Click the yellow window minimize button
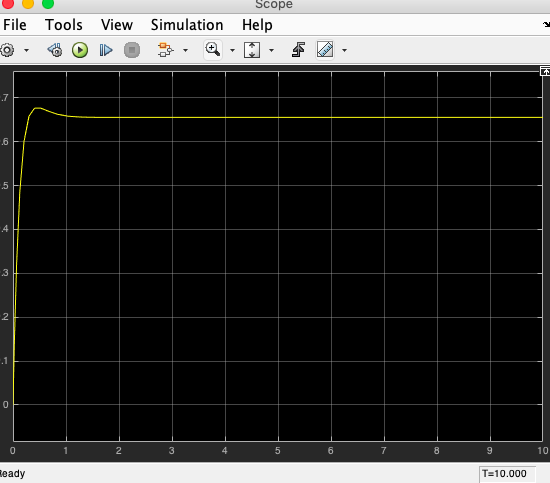550x483 pixels. click(28, 4)
